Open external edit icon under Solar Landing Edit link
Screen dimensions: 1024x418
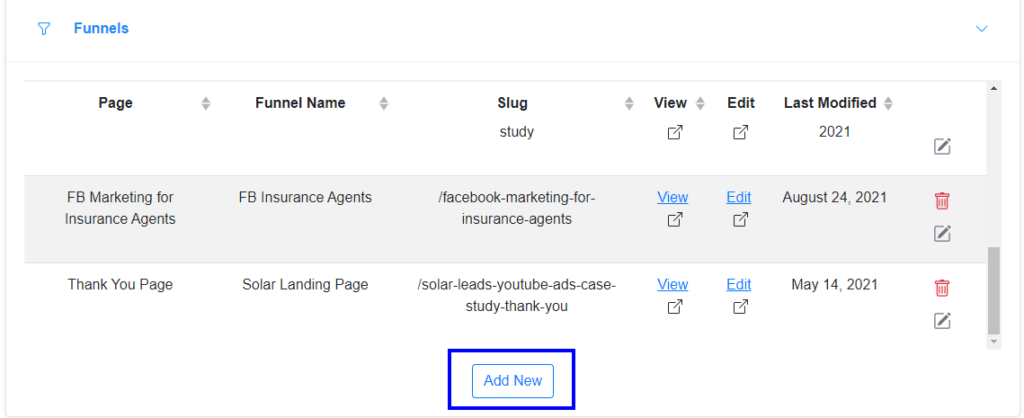[740, 307]
